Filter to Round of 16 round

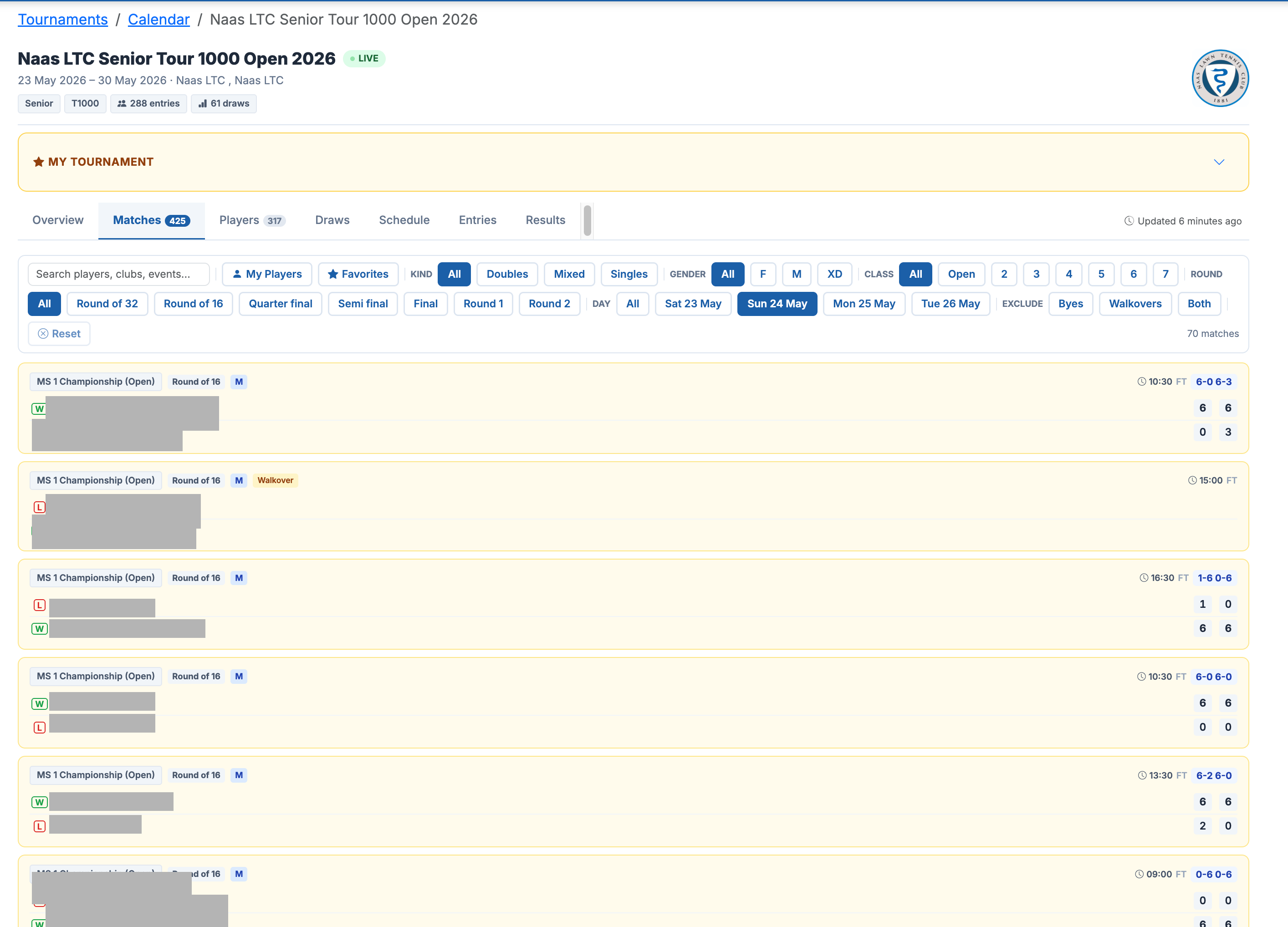click(193, 304)
